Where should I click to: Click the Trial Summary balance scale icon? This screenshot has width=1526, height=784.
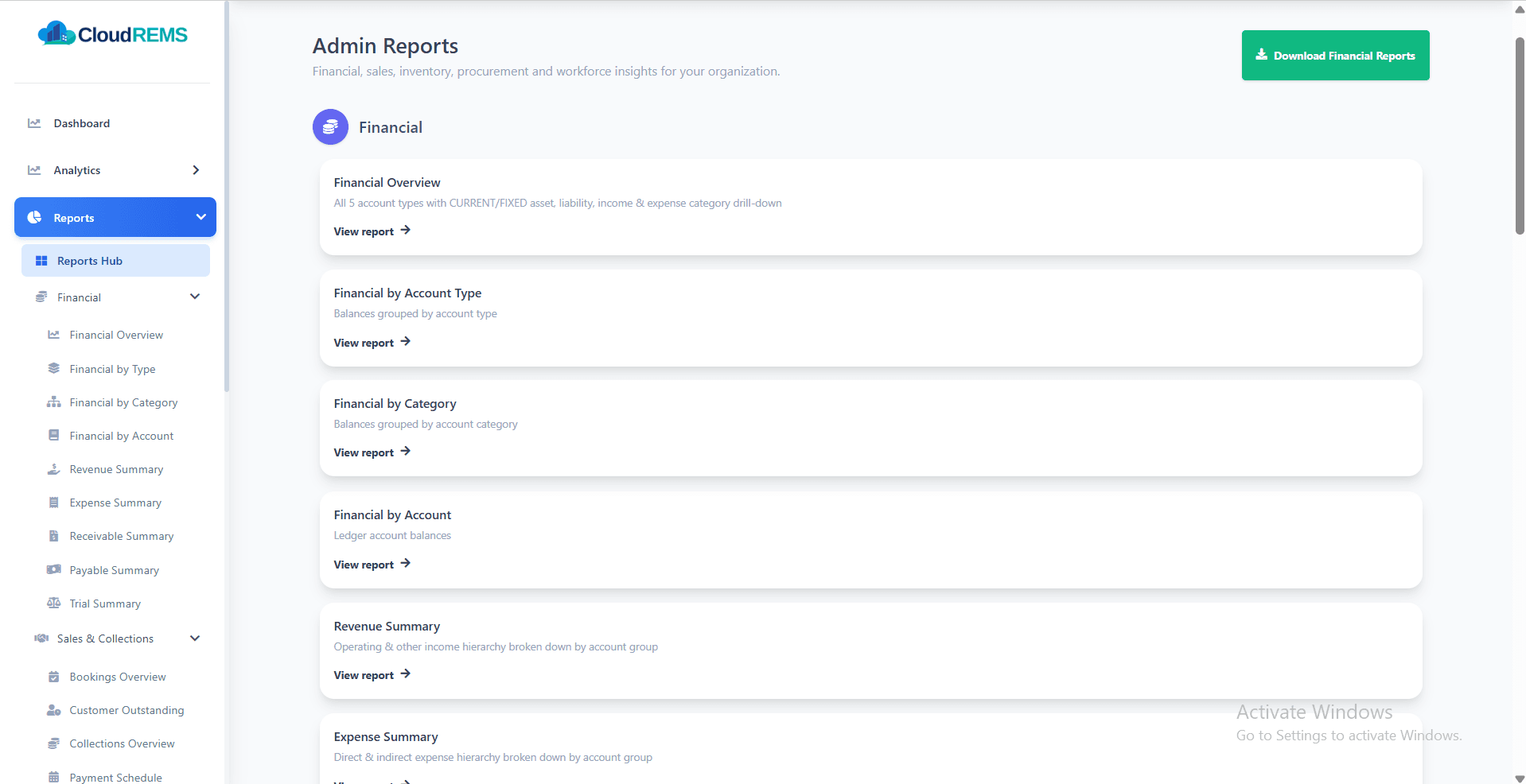(x=53, y=603)
